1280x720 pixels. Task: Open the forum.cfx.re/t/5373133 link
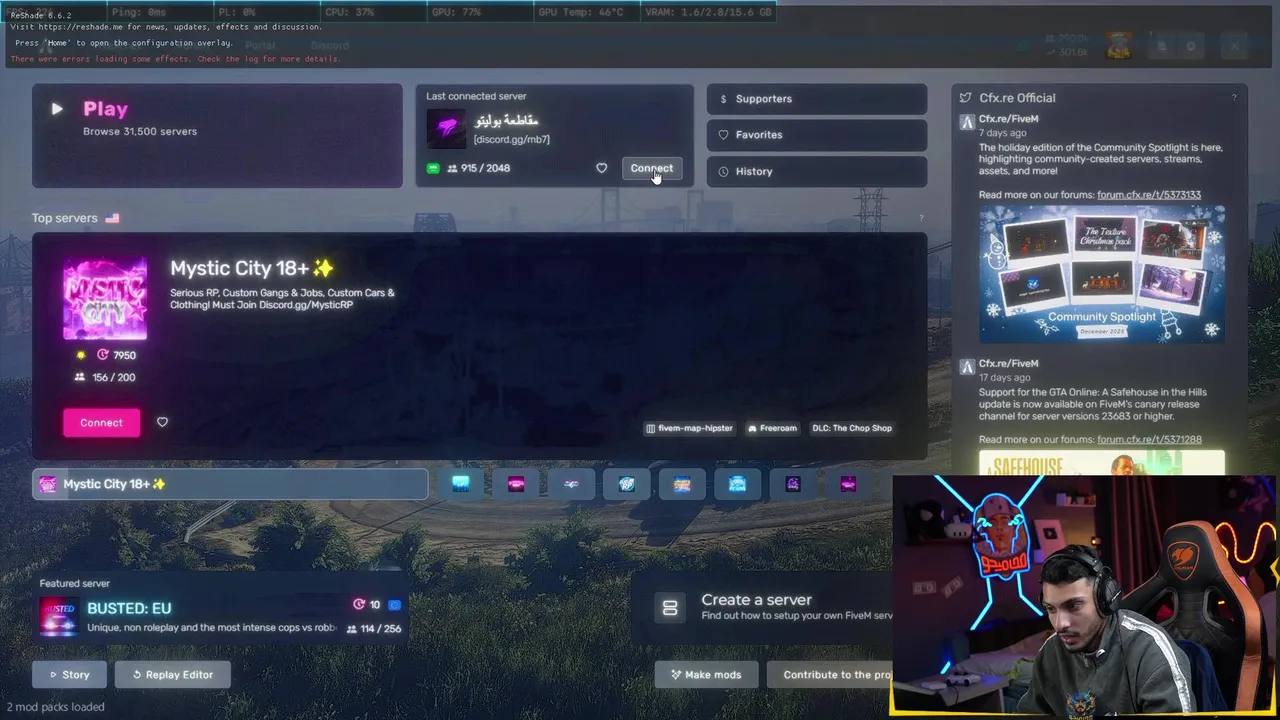(1149, 195)
